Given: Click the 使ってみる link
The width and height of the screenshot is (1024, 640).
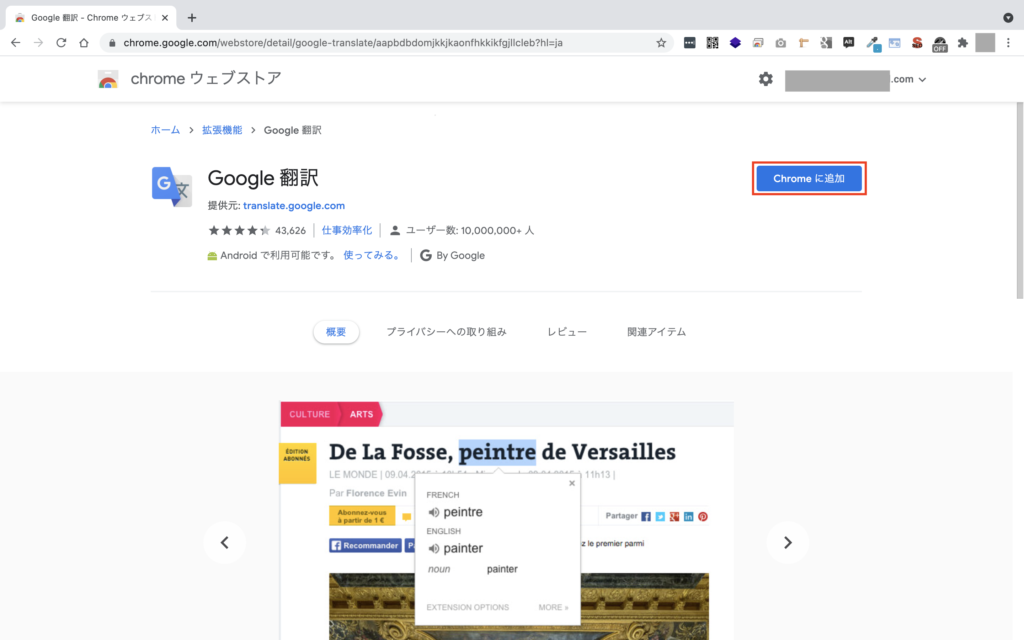Looking at the screenshot, I should click(x=372, y=255).
